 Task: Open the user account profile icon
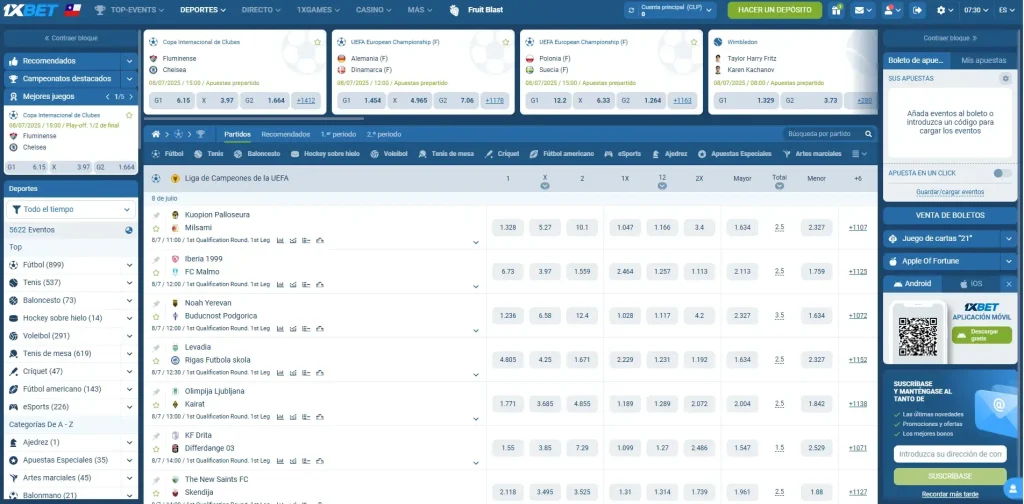point(892,10)
